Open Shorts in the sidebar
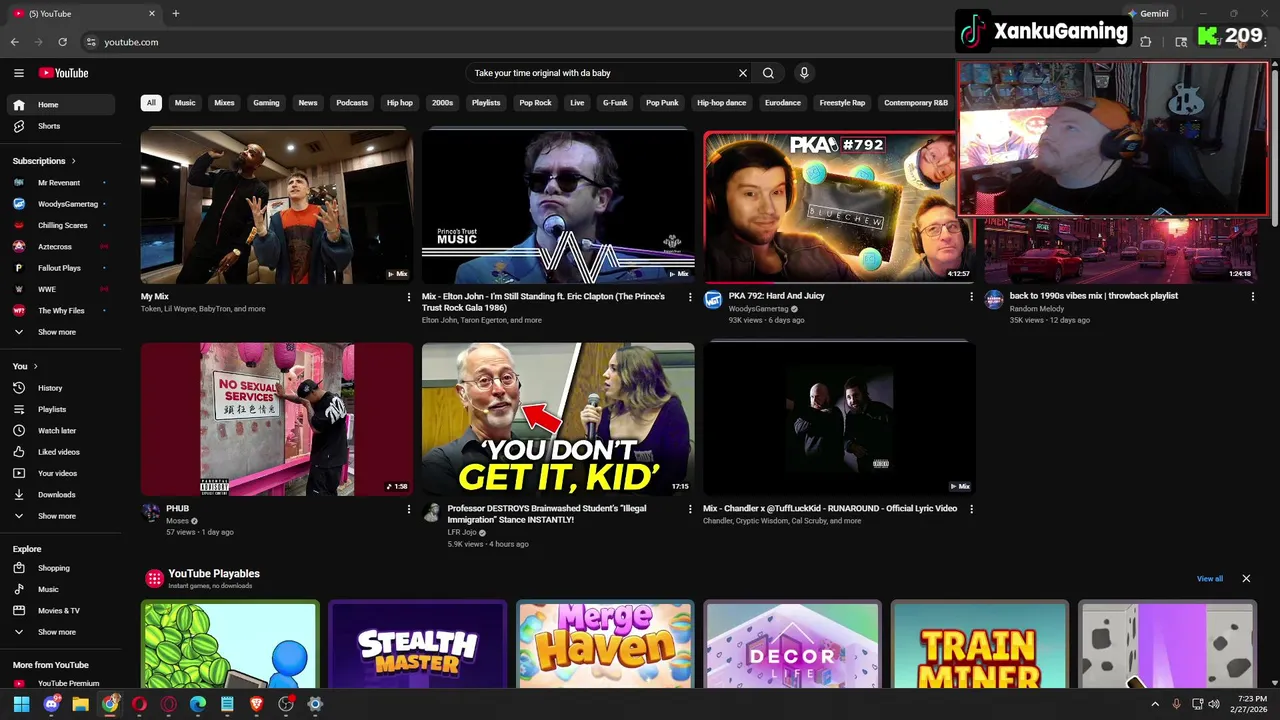This screenshot has width=1280, height=720. point(60,126)
